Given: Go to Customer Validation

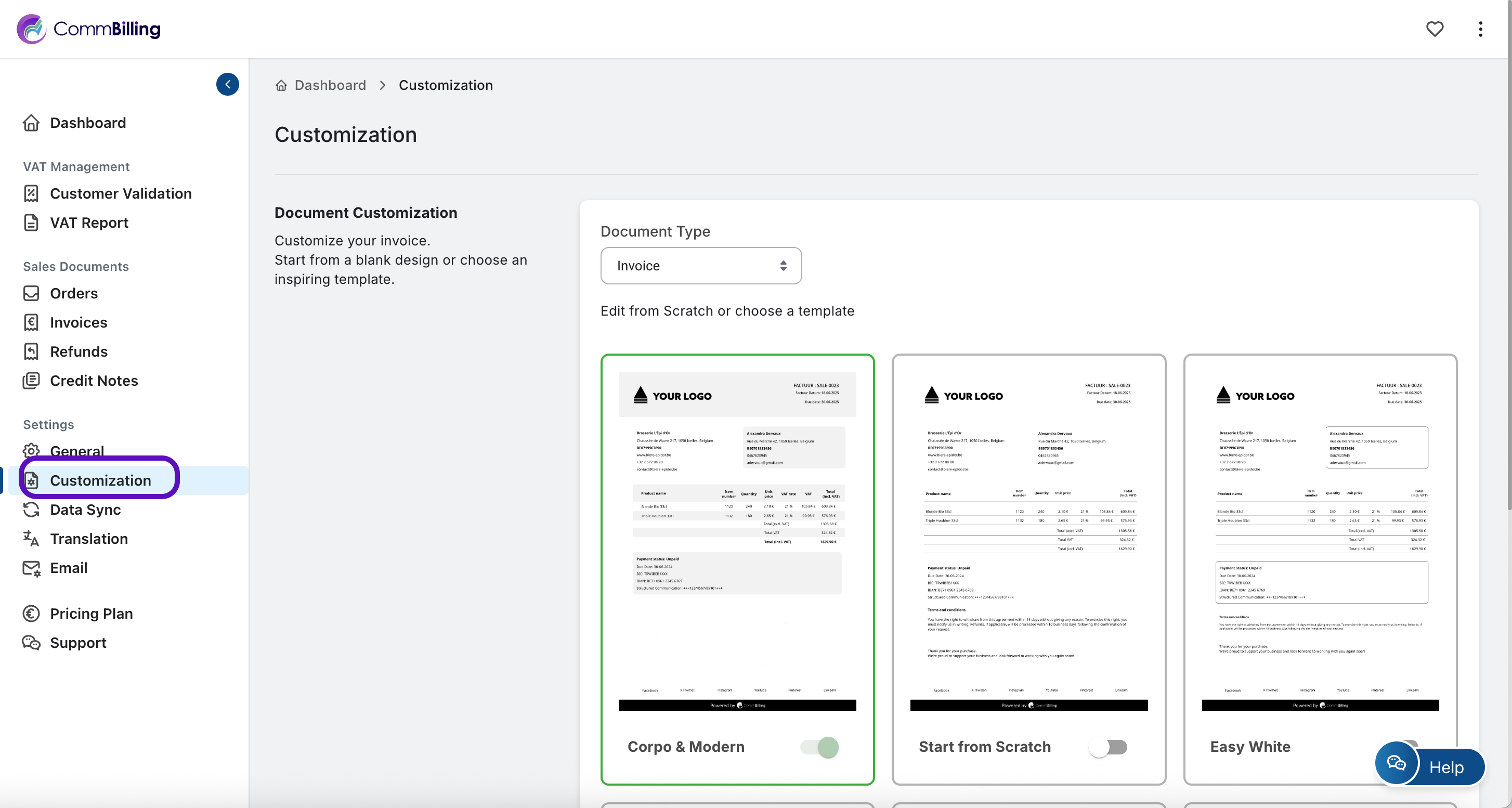Looking at the screenshot, I should pos(120,193).
